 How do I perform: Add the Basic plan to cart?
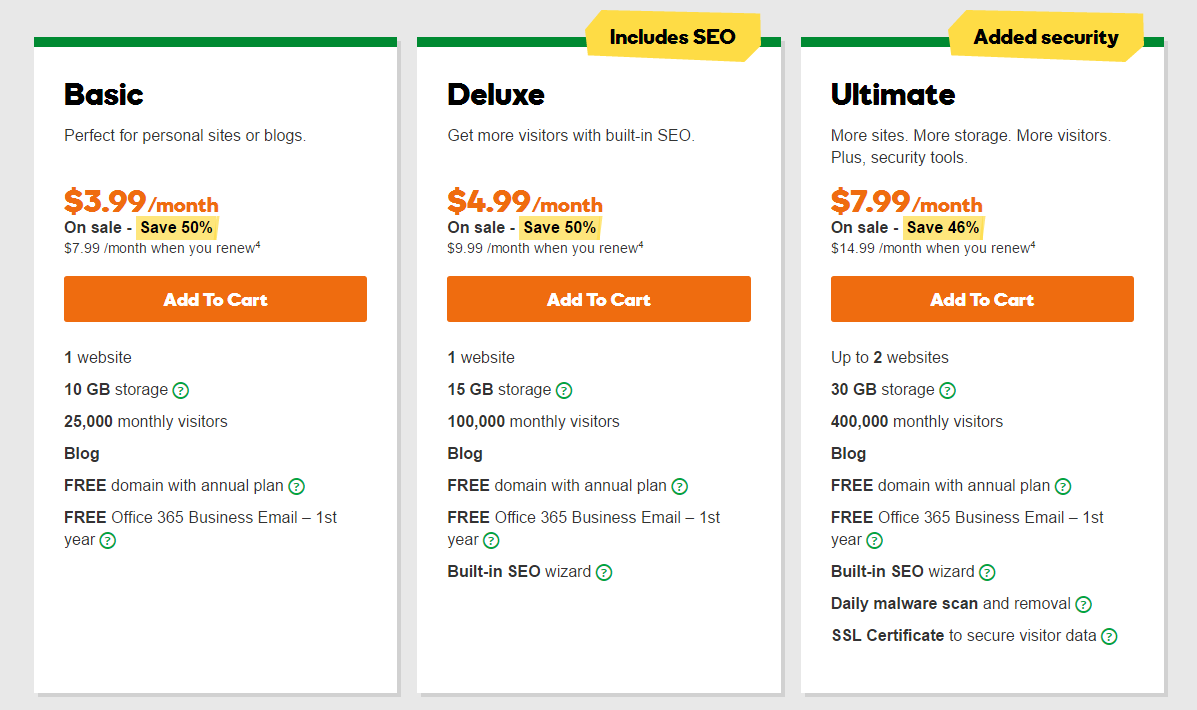pyautogui.click(x=215, y=299)
